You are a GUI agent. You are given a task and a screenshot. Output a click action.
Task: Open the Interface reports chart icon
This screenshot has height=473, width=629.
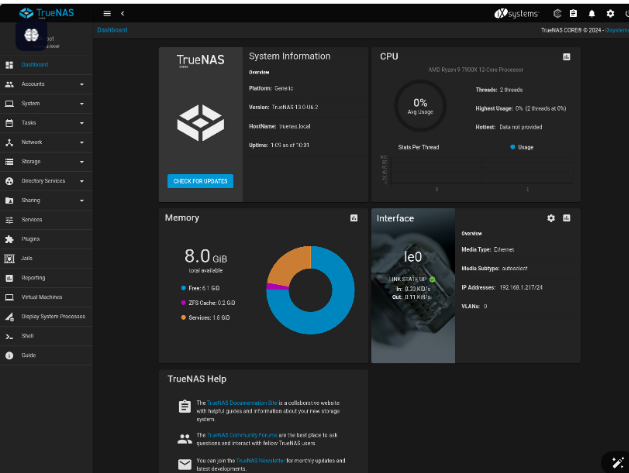(x=566, y=217)
